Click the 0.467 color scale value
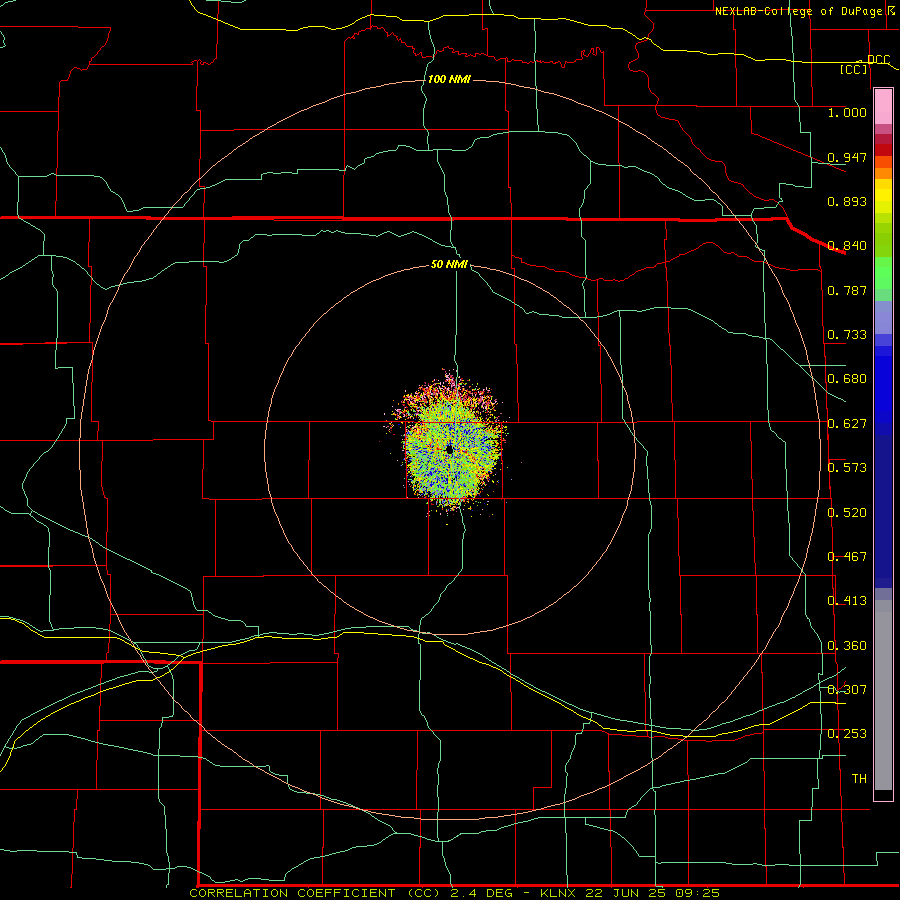 pyautogui.click(x=847, y=557)
